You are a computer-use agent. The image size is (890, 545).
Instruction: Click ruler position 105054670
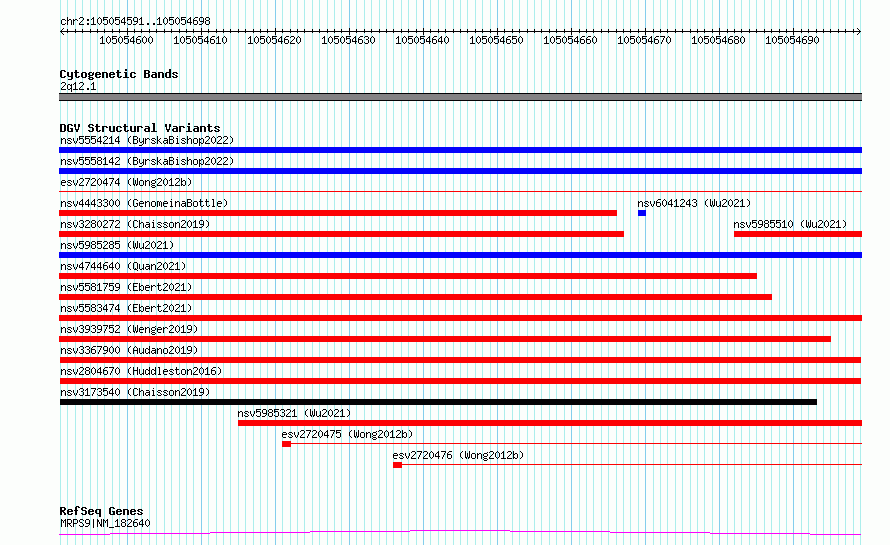(644, 40)
